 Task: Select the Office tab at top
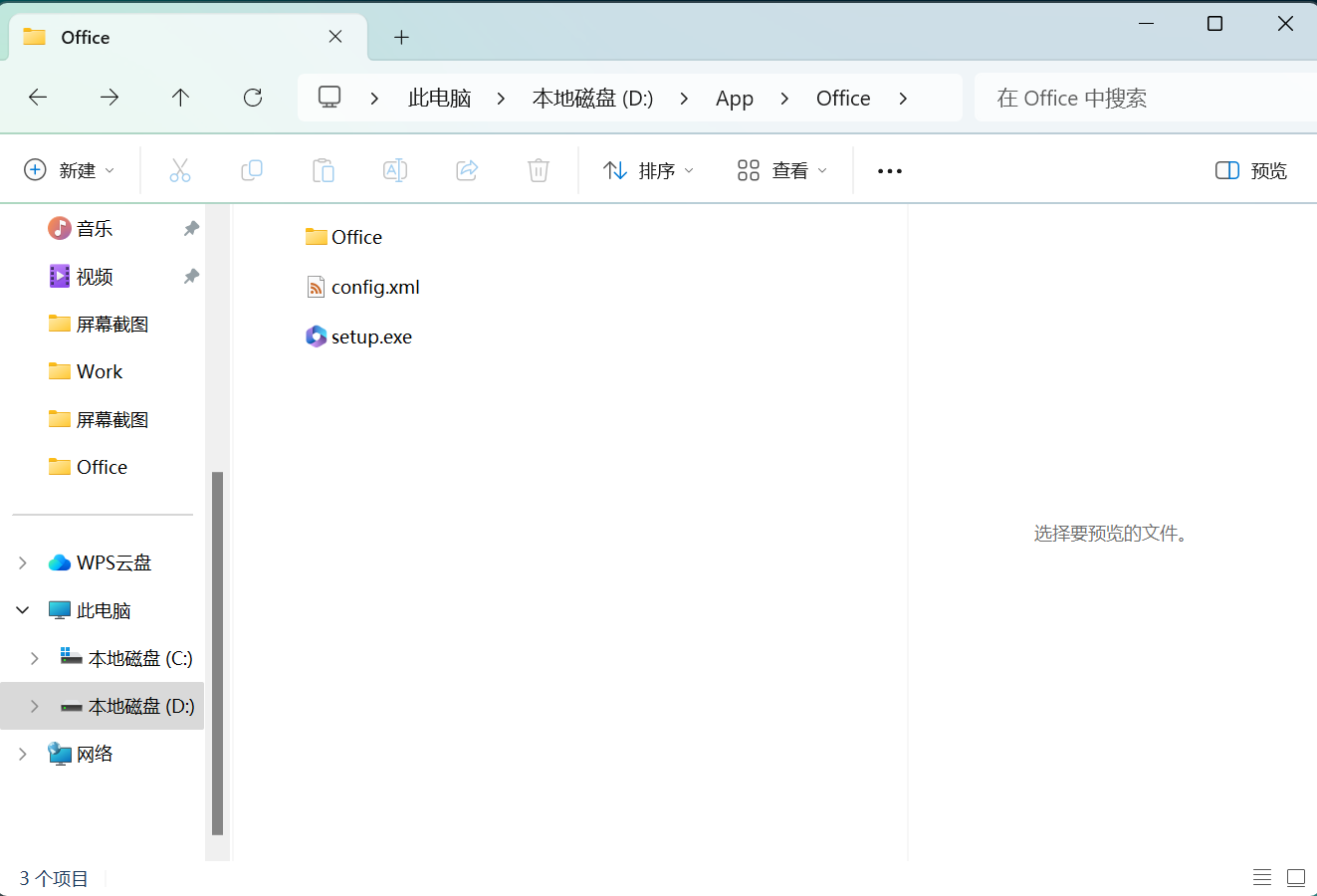[188, 37]
